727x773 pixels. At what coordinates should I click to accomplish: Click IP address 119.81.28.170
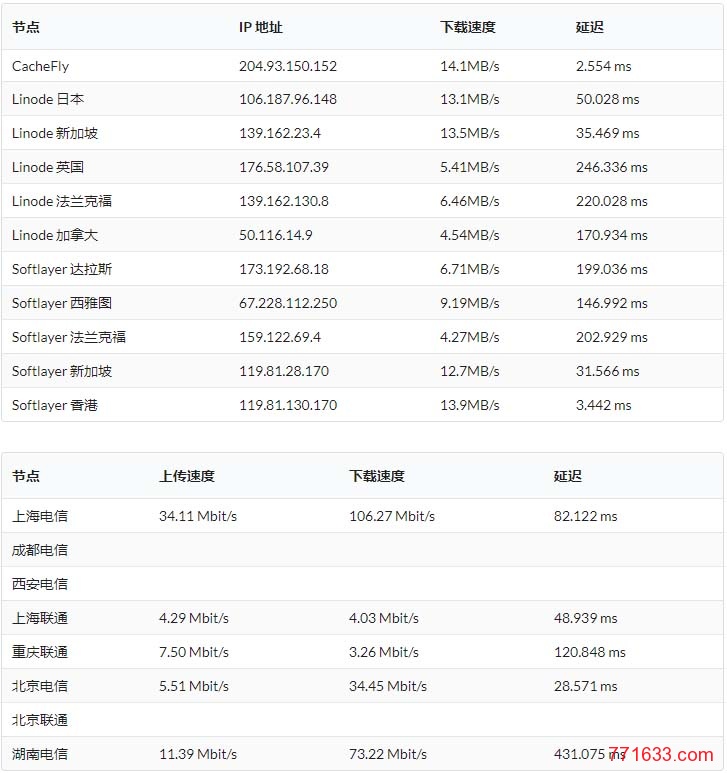pos(284,371)
